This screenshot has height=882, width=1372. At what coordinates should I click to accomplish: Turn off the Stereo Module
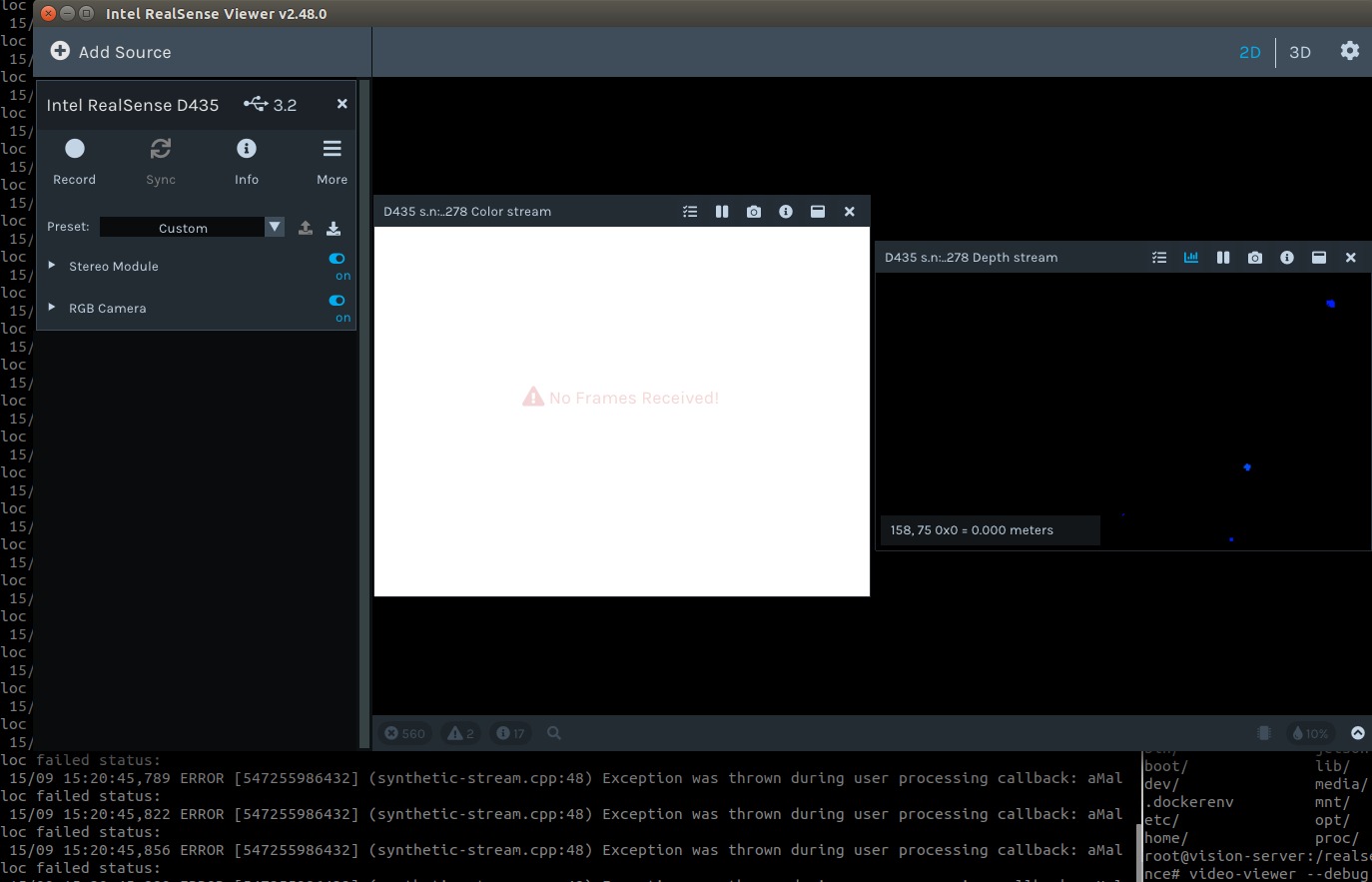point(337,258)
